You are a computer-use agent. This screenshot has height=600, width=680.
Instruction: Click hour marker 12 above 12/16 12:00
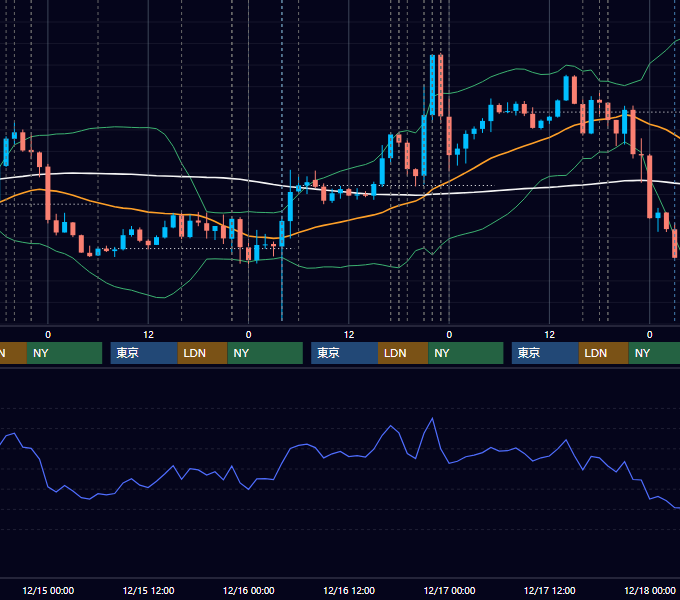tap(349, 335)
